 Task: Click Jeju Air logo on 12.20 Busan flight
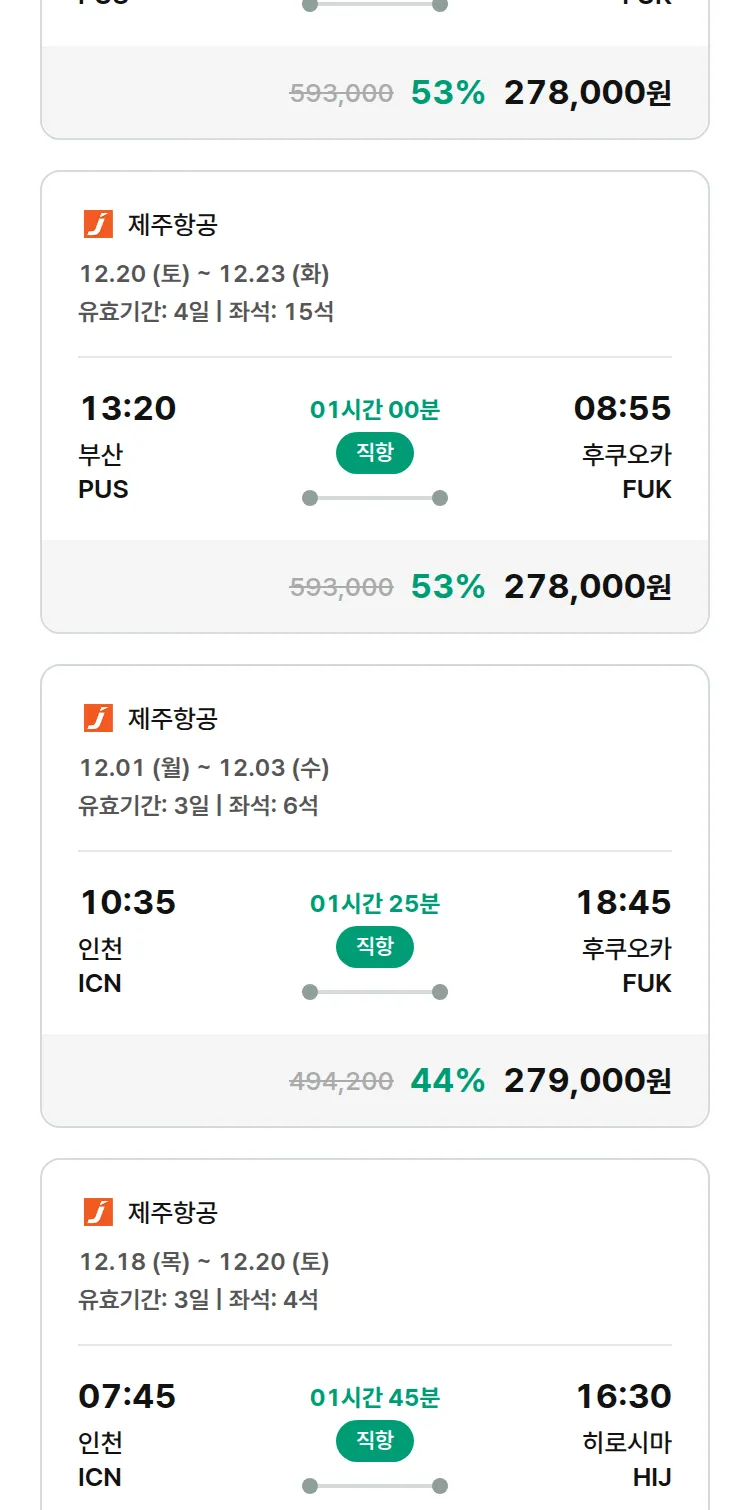click(x=98, y=224)
